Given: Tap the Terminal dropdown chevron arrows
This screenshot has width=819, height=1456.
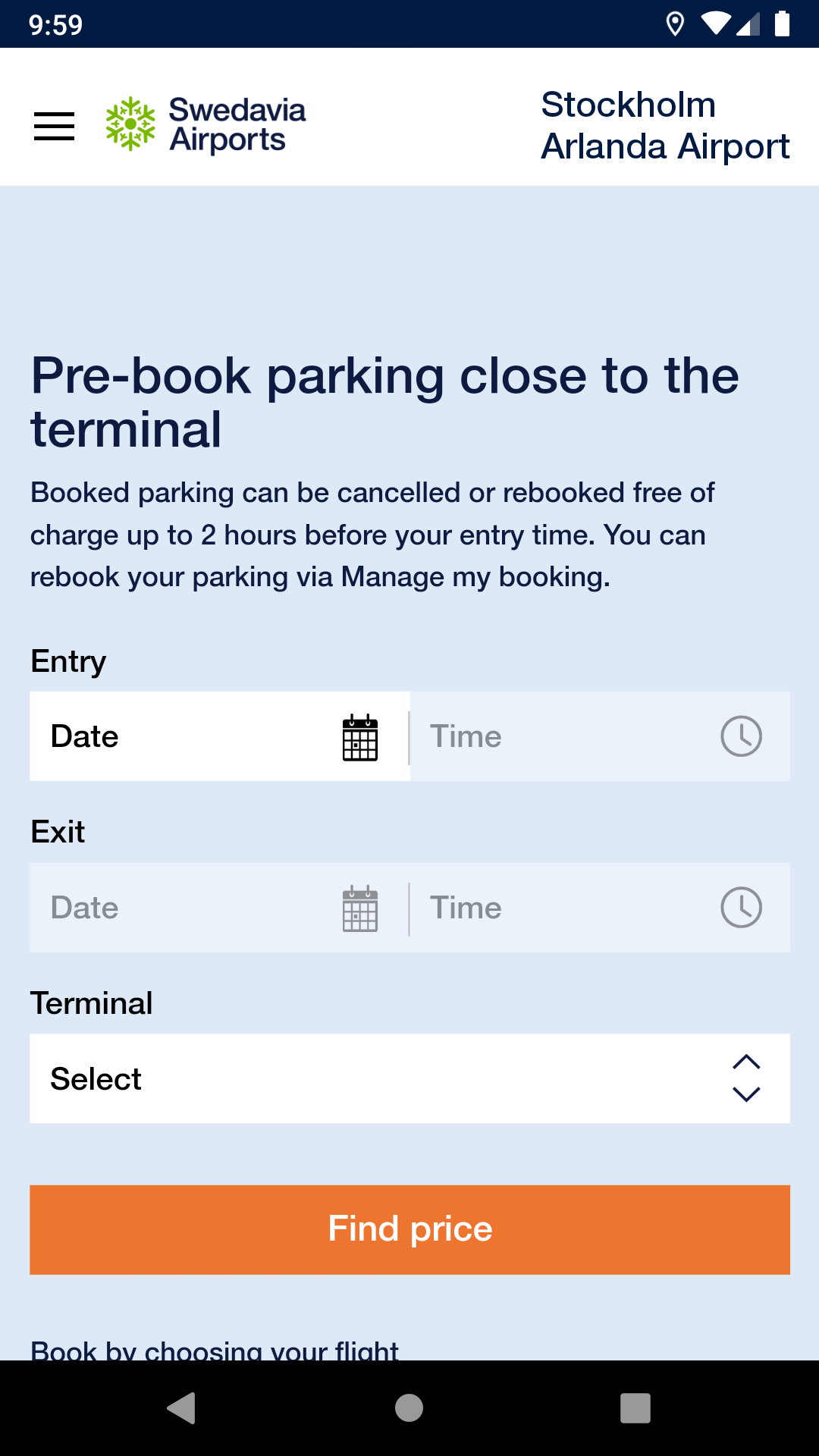Looking at the screenshot, I should [x=746, y=1078].
